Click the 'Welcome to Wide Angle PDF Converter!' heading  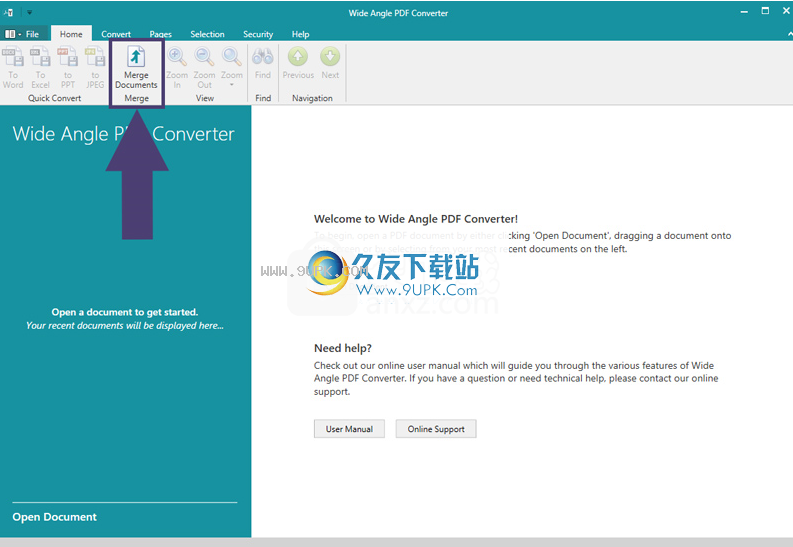click(416, 219)
